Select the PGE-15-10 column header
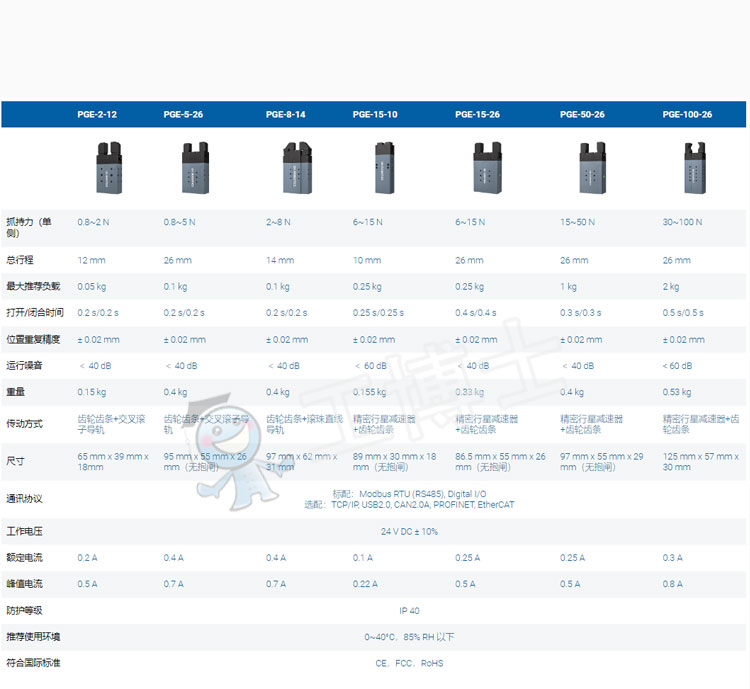 375,115
